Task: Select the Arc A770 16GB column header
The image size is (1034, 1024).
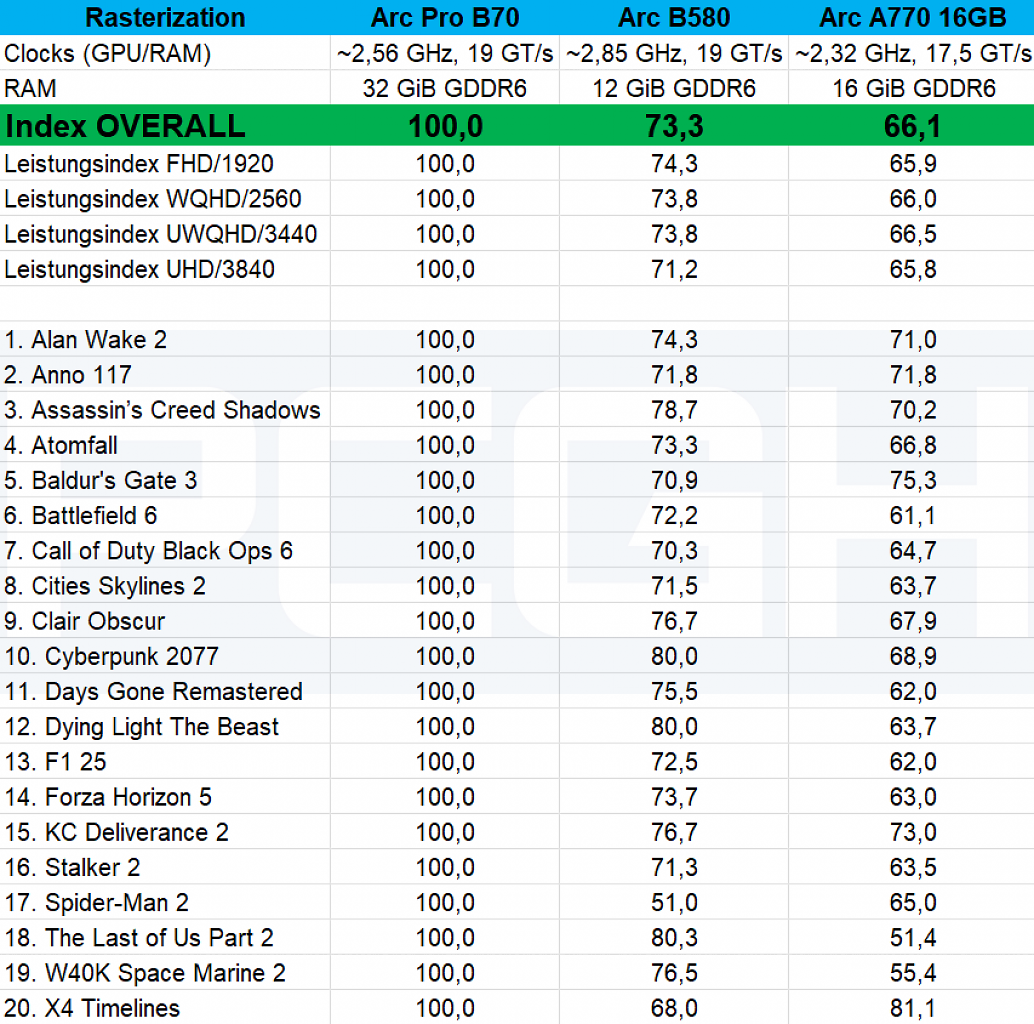Action: (913, 18)
